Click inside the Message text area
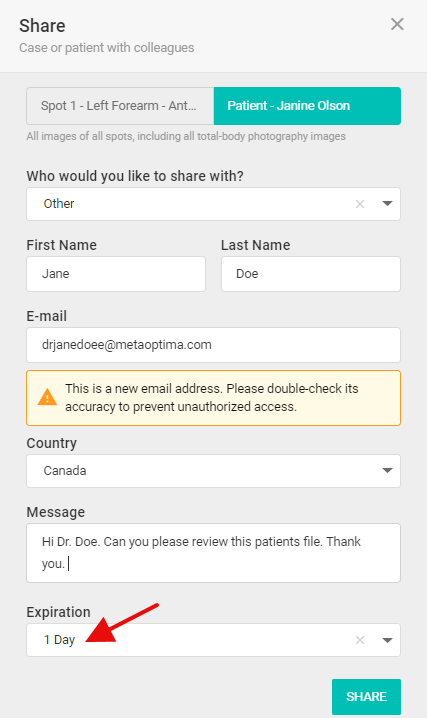 pos(213,553)
